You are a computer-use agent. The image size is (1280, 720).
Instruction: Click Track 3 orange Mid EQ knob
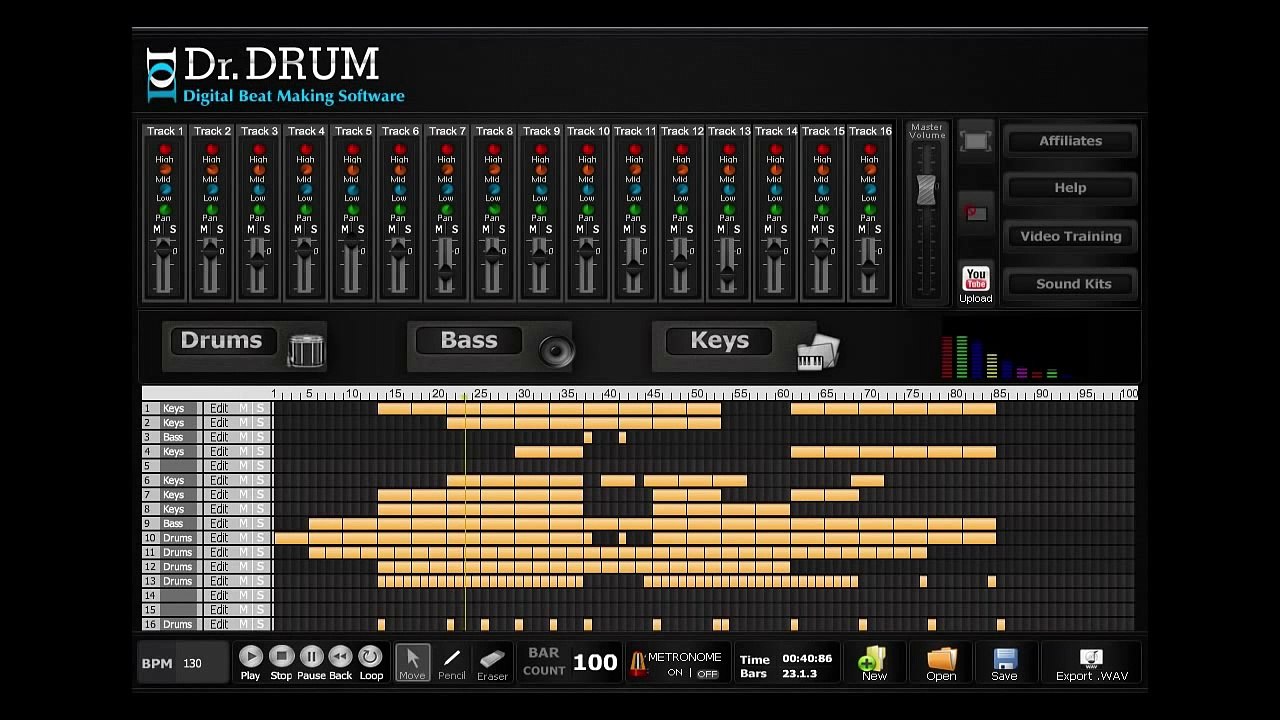coord(258,170)
